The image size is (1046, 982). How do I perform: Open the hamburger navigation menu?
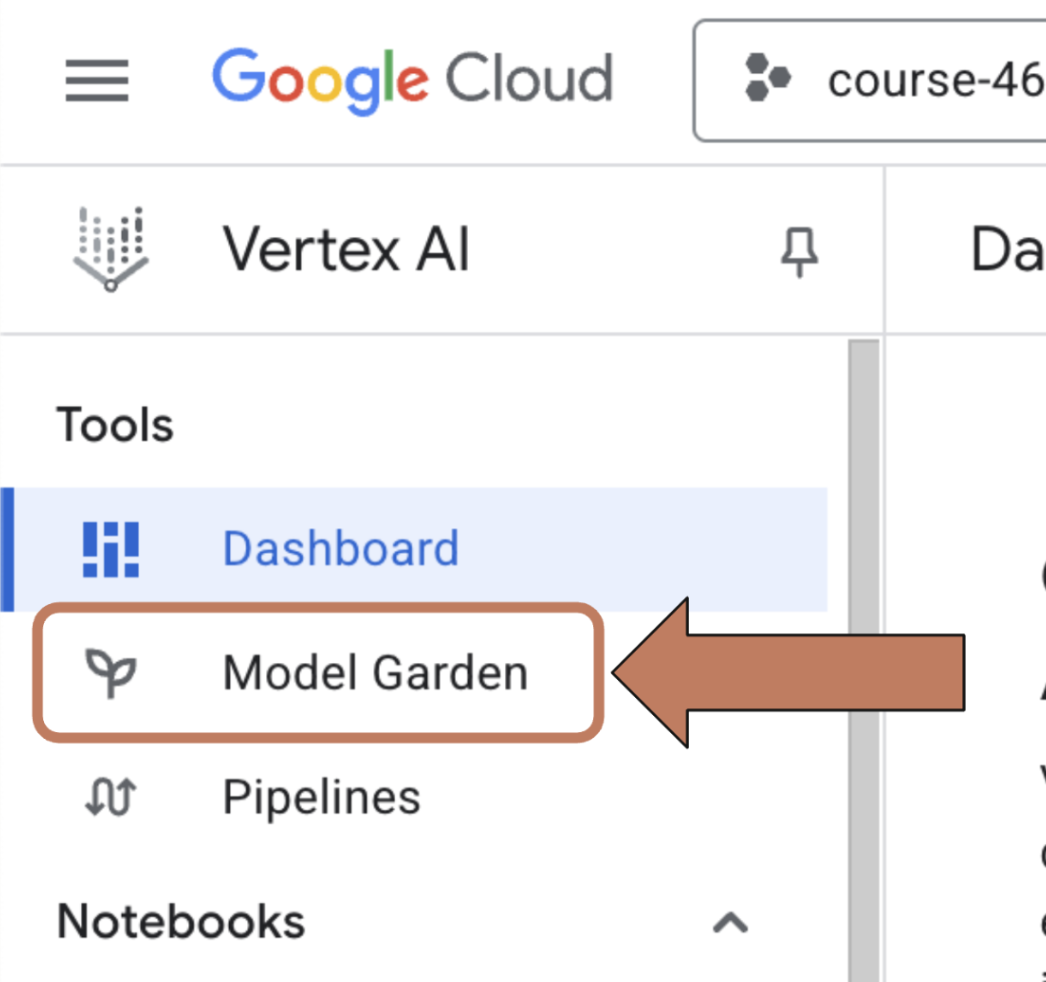[97, 80]
